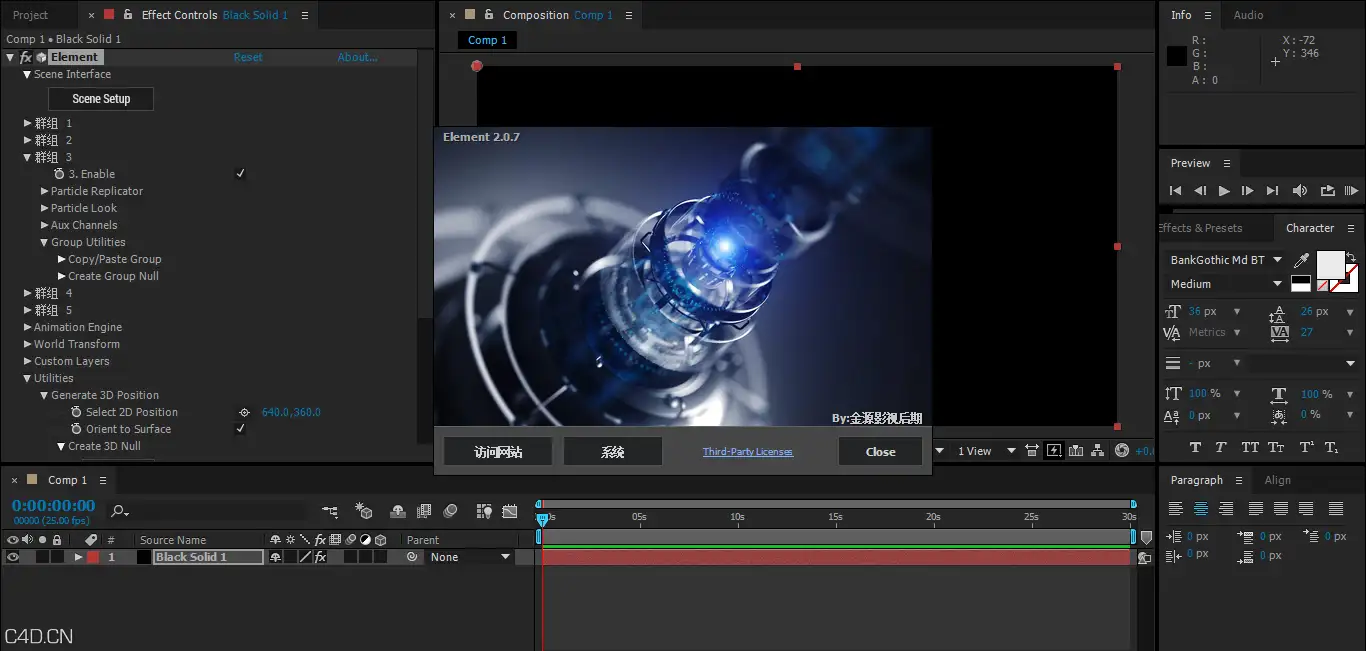Switch to the Project tab
This screenshot has width=1366, height=651.
click(30, 15)
